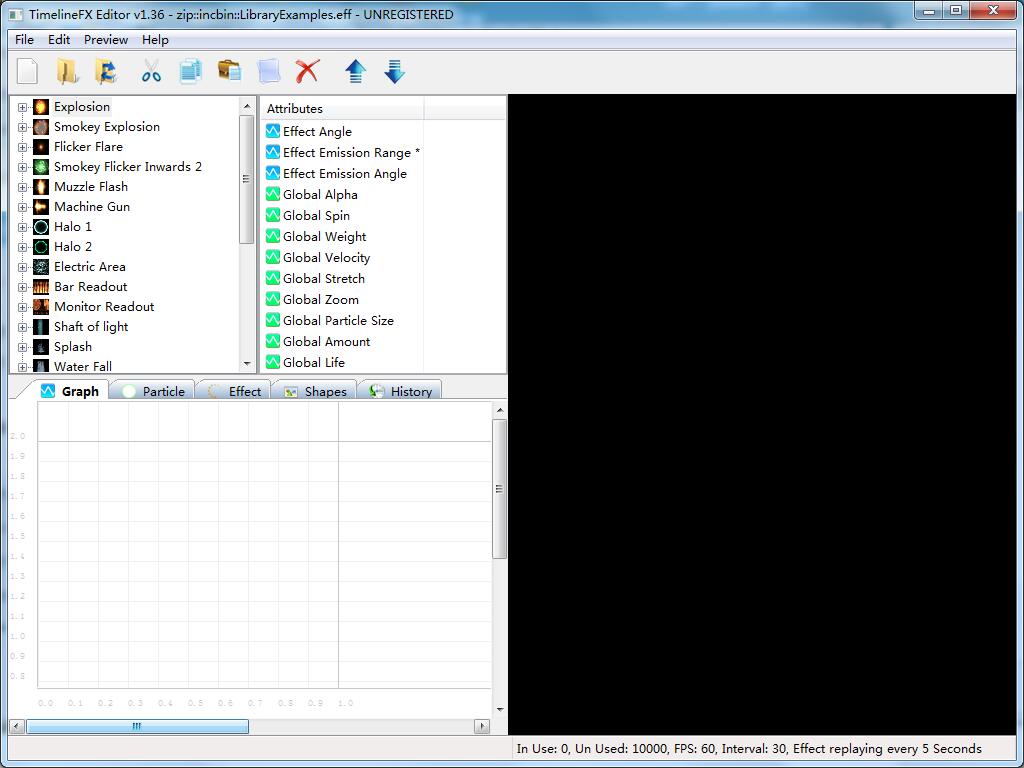The image size is (1024, 768).
Task: Click the Global Alpha graph icon
Action: 273,194
